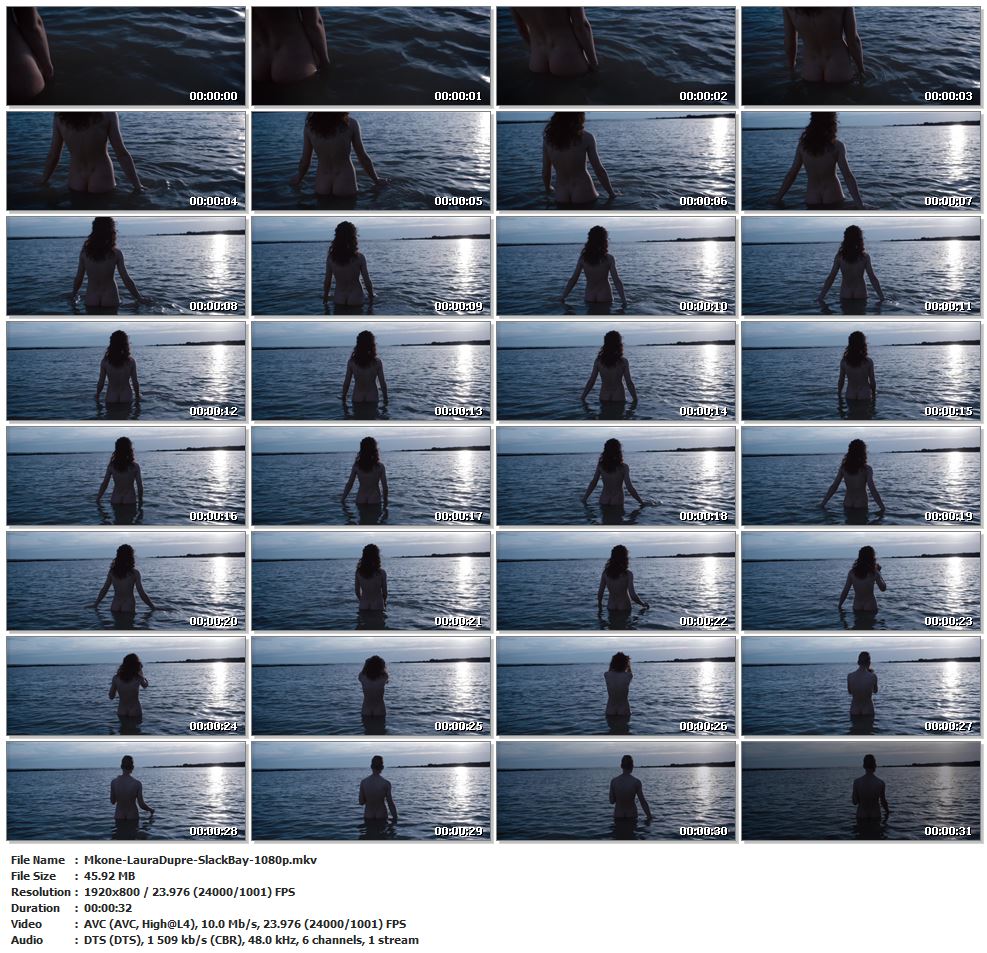Select the 00:00:26 preview image

pos(616,687)
